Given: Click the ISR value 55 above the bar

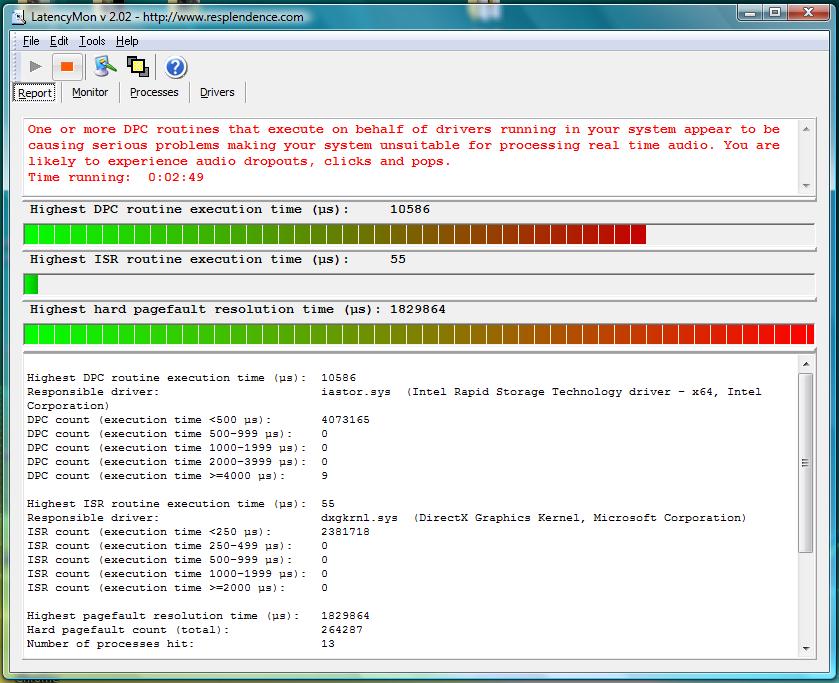Looking at the screenshot, I should [x=398, y=260].
